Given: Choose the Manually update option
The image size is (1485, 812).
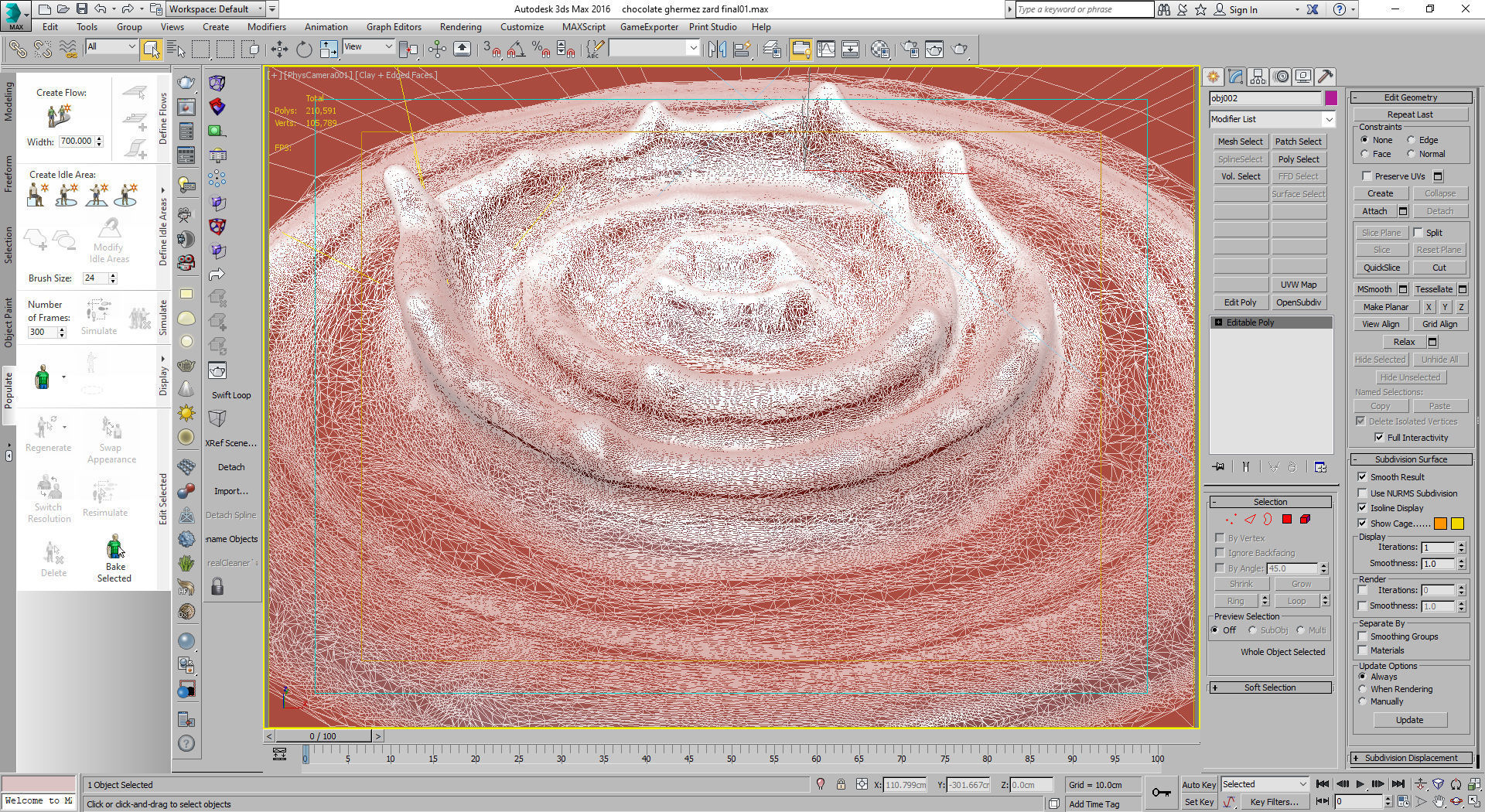Looking at the screenshot, I should 1363,701.
